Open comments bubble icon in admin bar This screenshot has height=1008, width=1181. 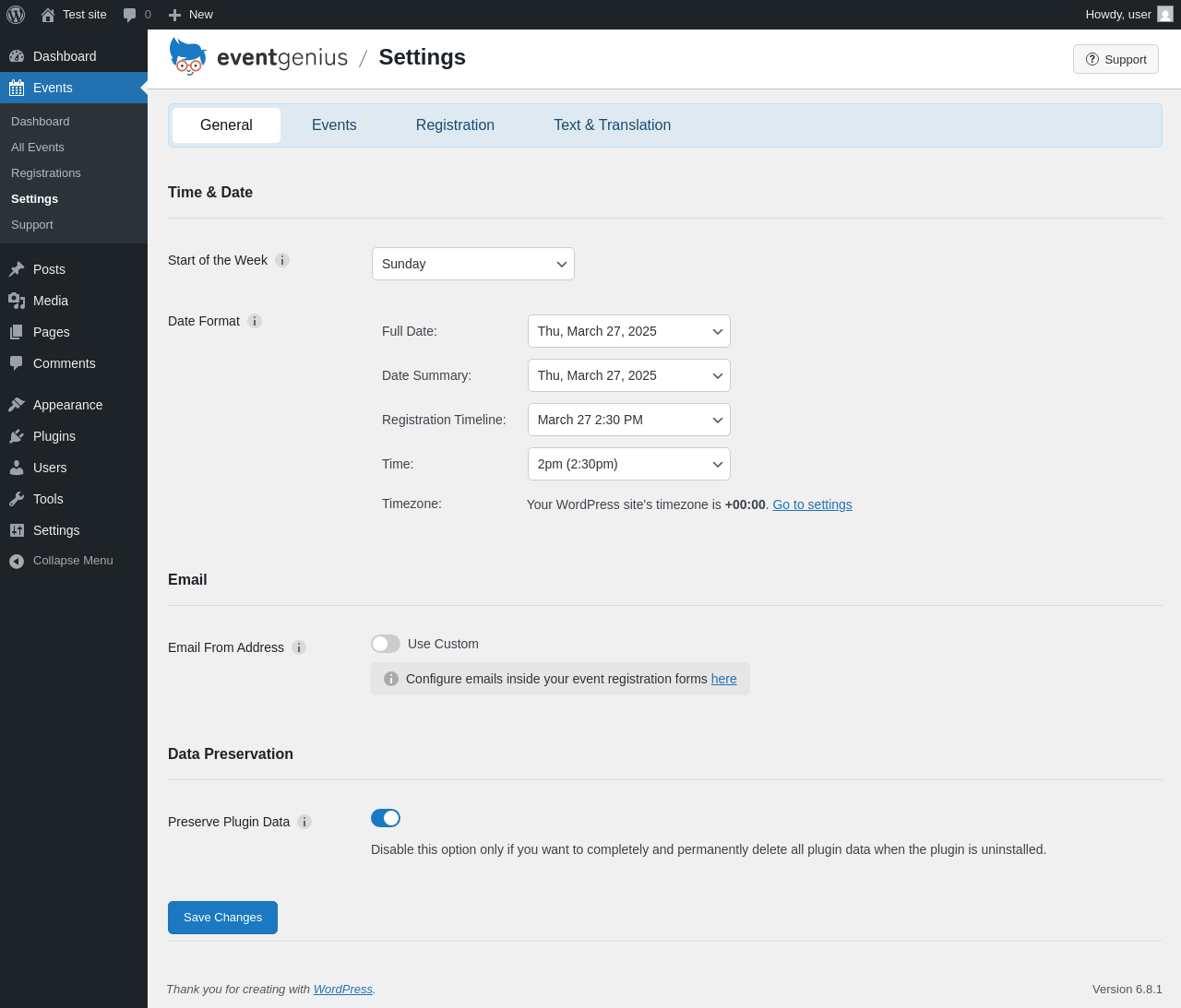130,15
